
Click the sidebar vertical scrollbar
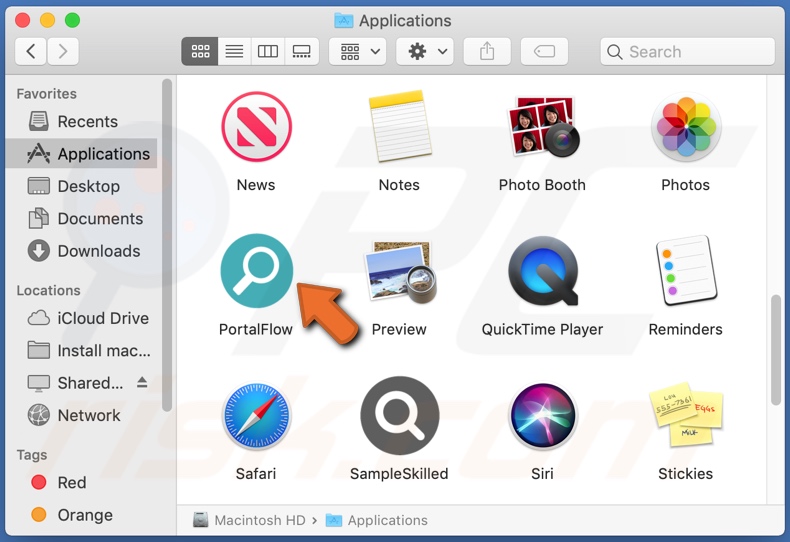coord(167,245)
